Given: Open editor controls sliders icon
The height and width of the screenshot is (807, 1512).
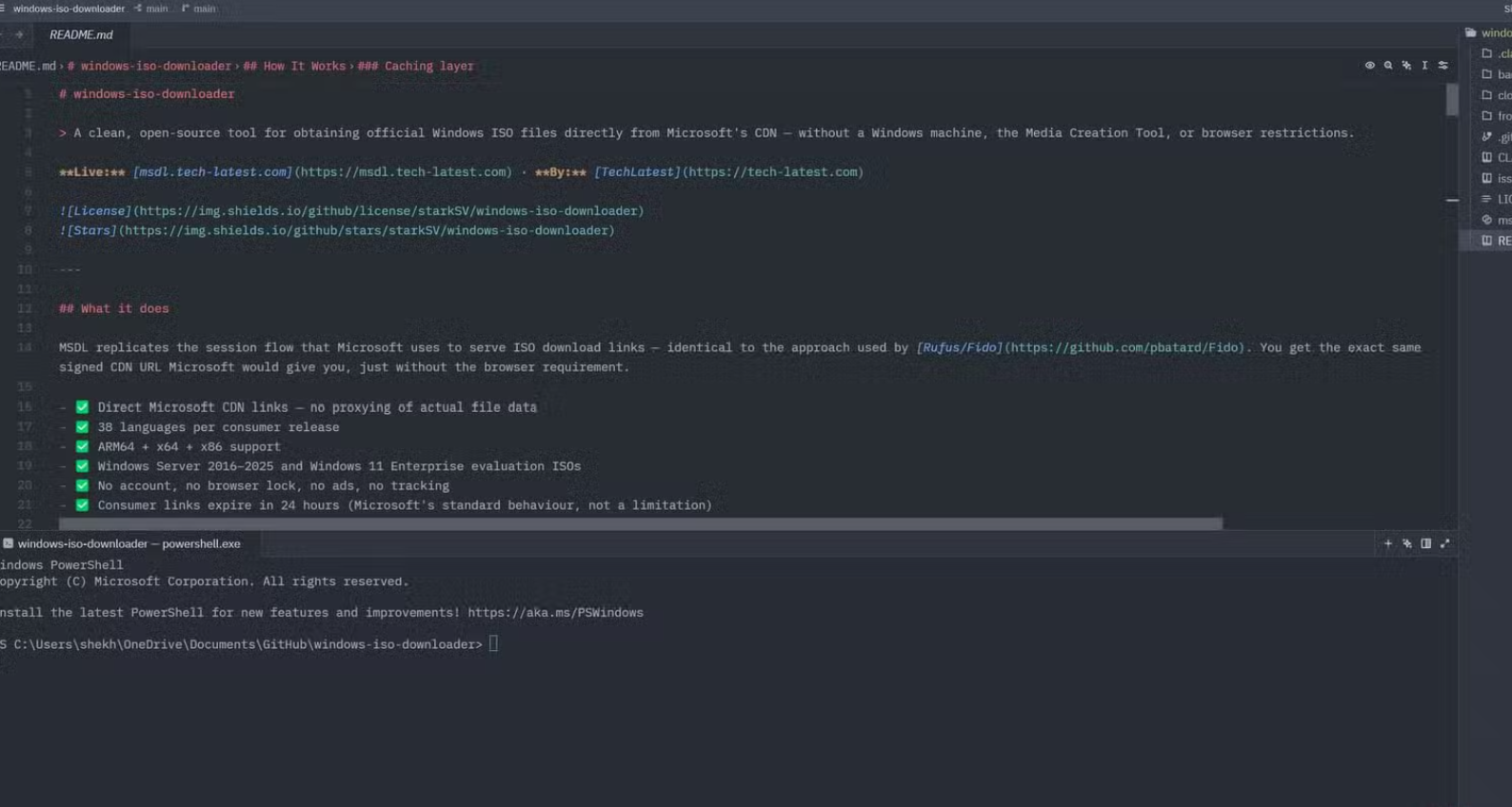Looking at the screenshot, I should (1443, 66).
